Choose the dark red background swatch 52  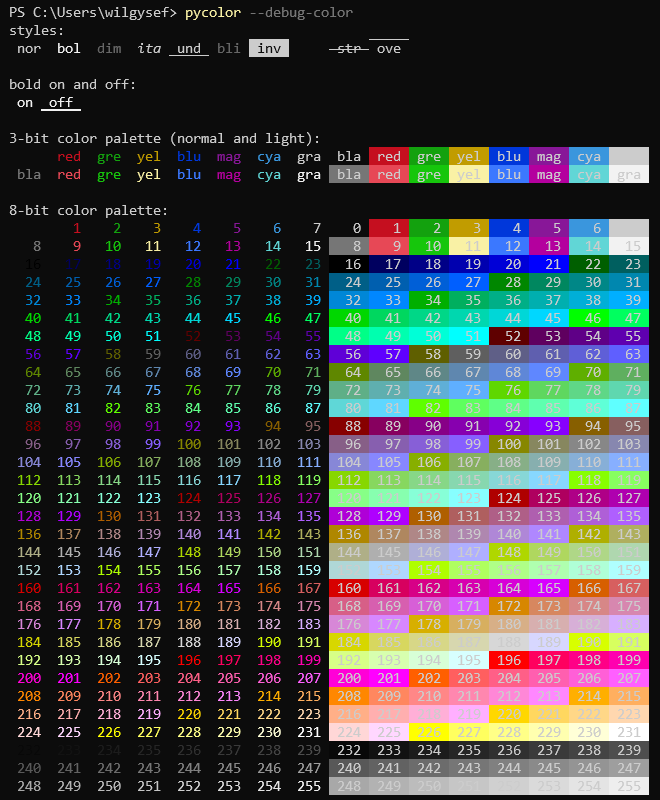[509, 336]
